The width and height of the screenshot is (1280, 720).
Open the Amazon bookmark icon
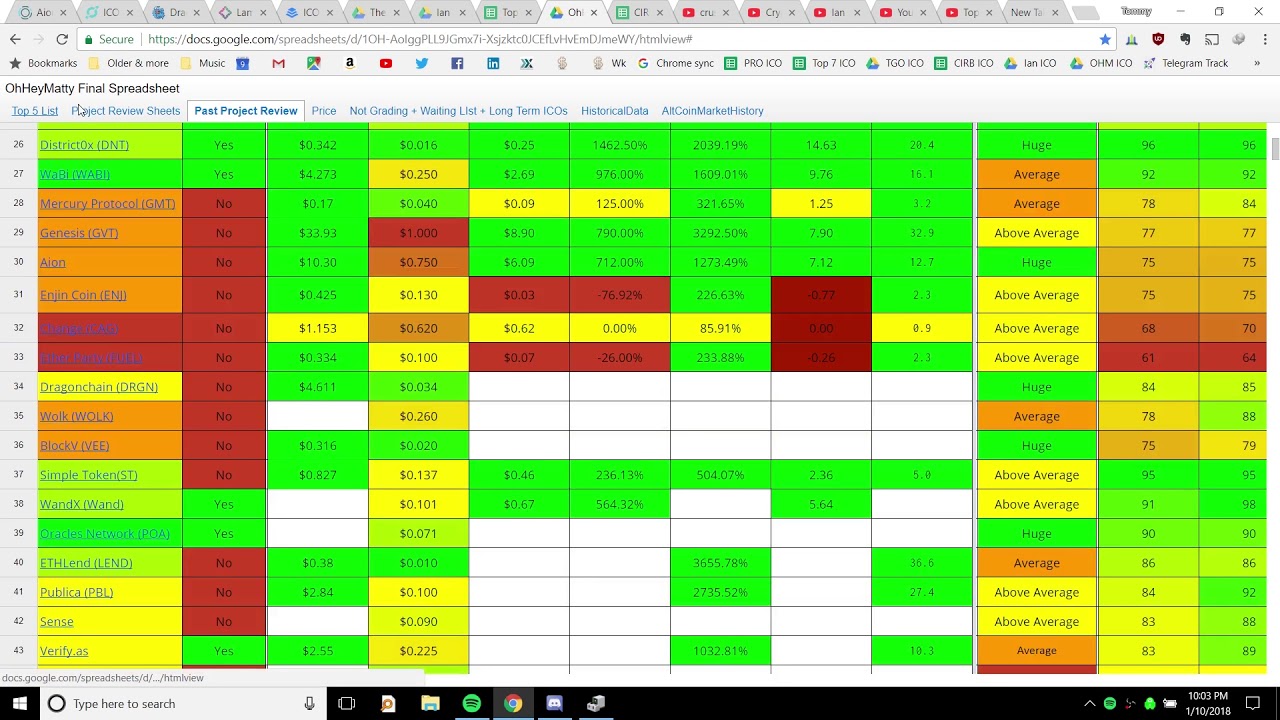349,63
